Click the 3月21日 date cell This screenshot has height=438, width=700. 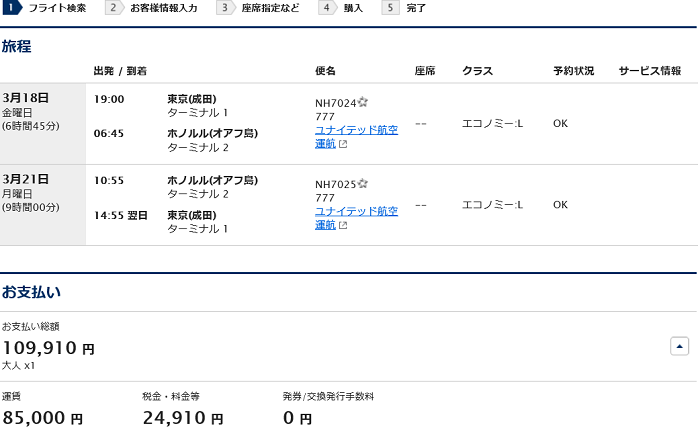point(43,205)
